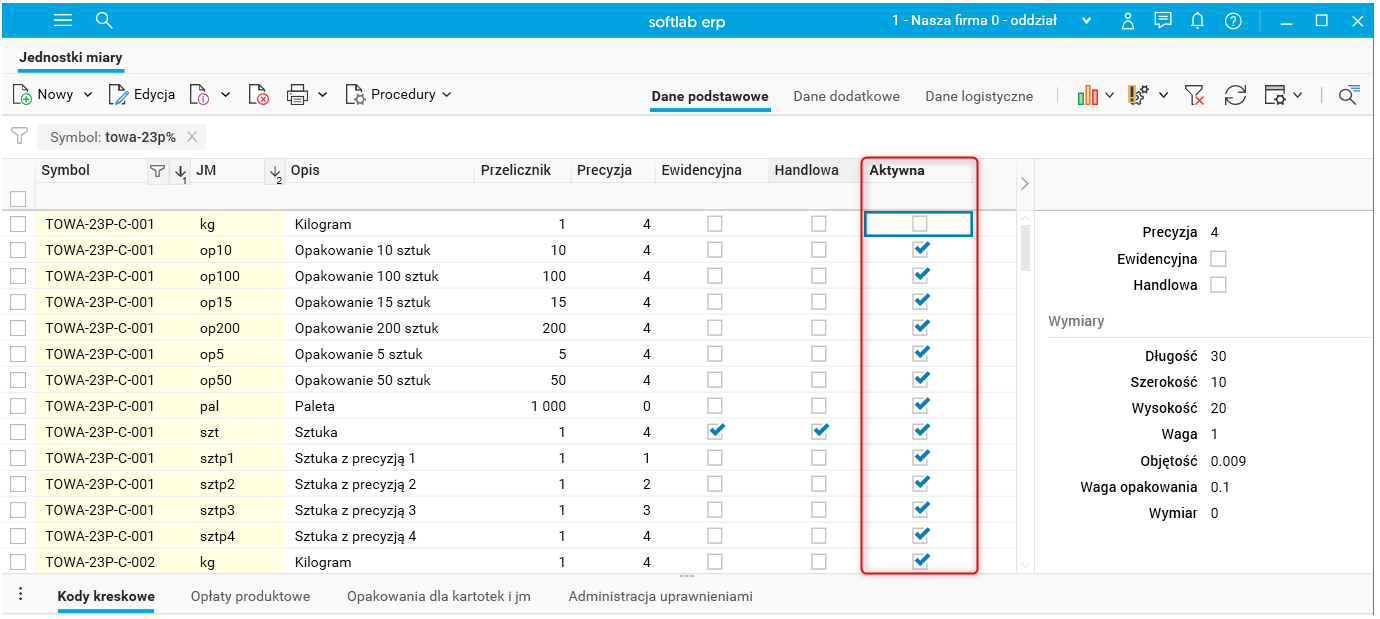Click the filter icon in Symbol column header
Viewport: 1380px width, 619px height.
(x=157, y=172)
